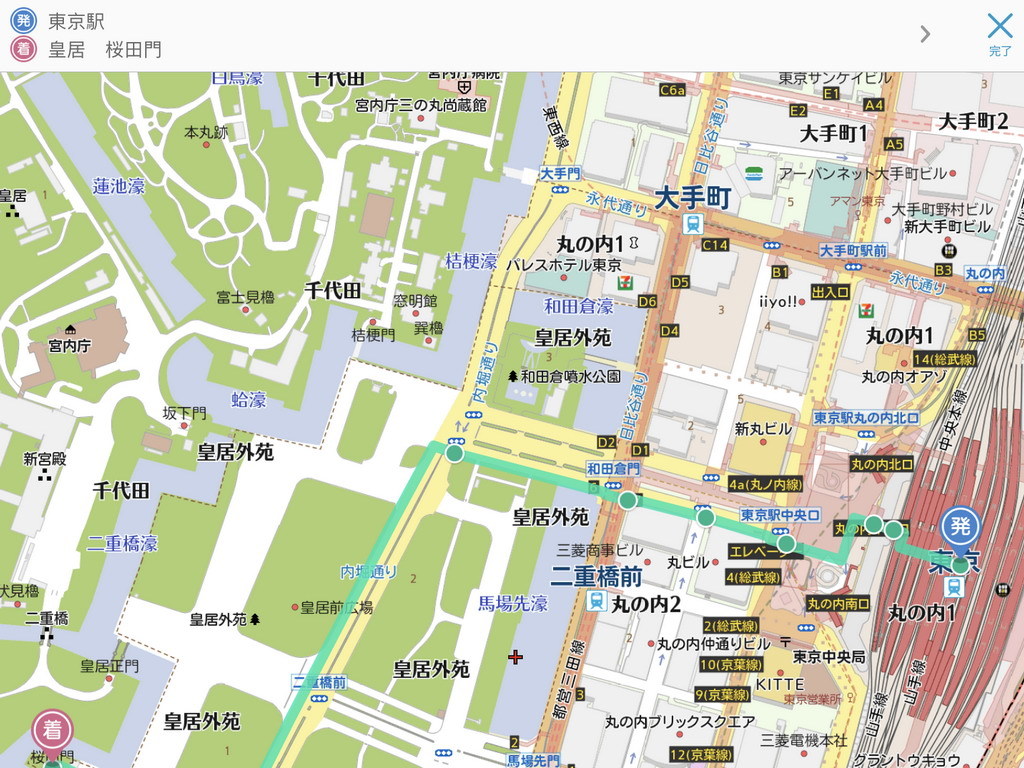Tap the D4 exit marker
This screenshot has height=768, width=1024.
pyautogui.click(x=669, y=330)
